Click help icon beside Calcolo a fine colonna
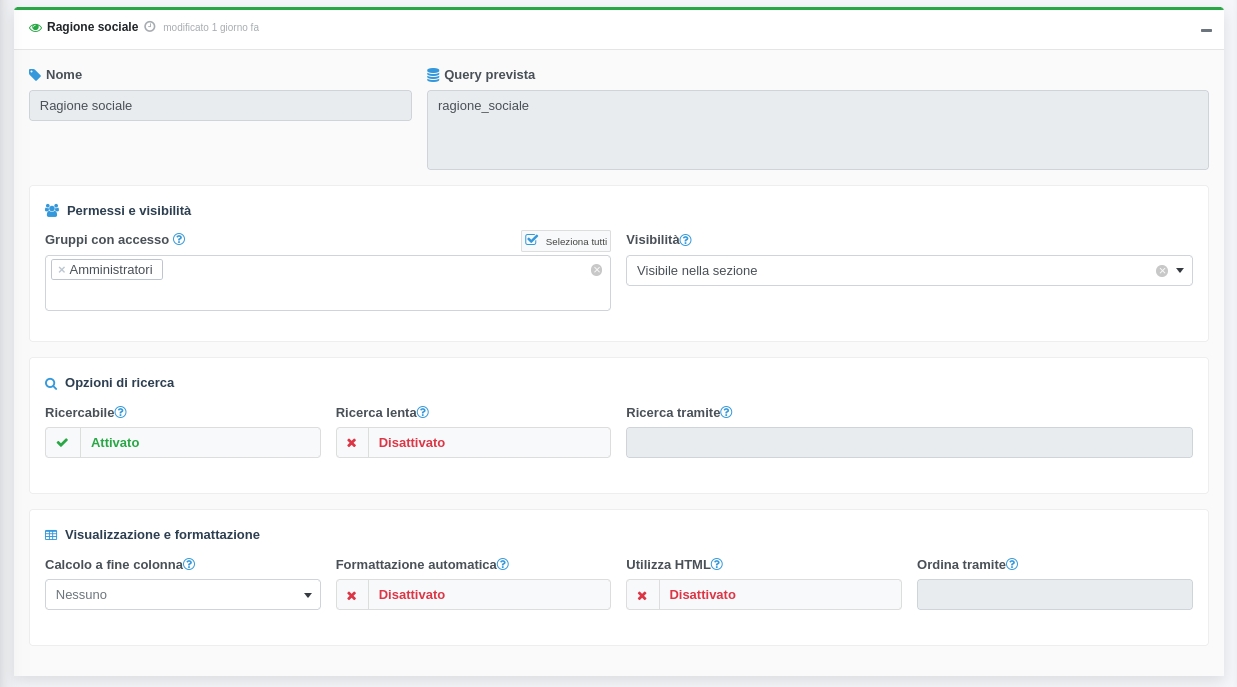The width and height of the screenshot is (1237, 687). click(189, 564)
